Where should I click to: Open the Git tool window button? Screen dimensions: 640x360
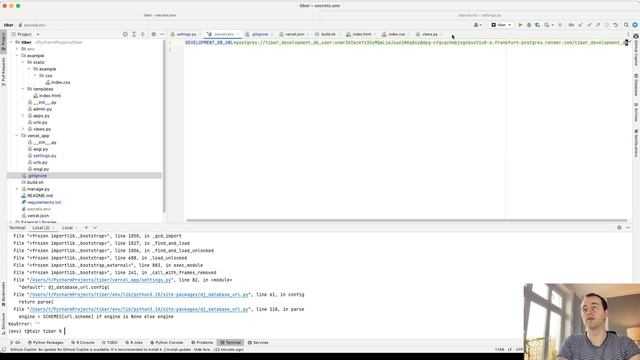tap(15, 342)
